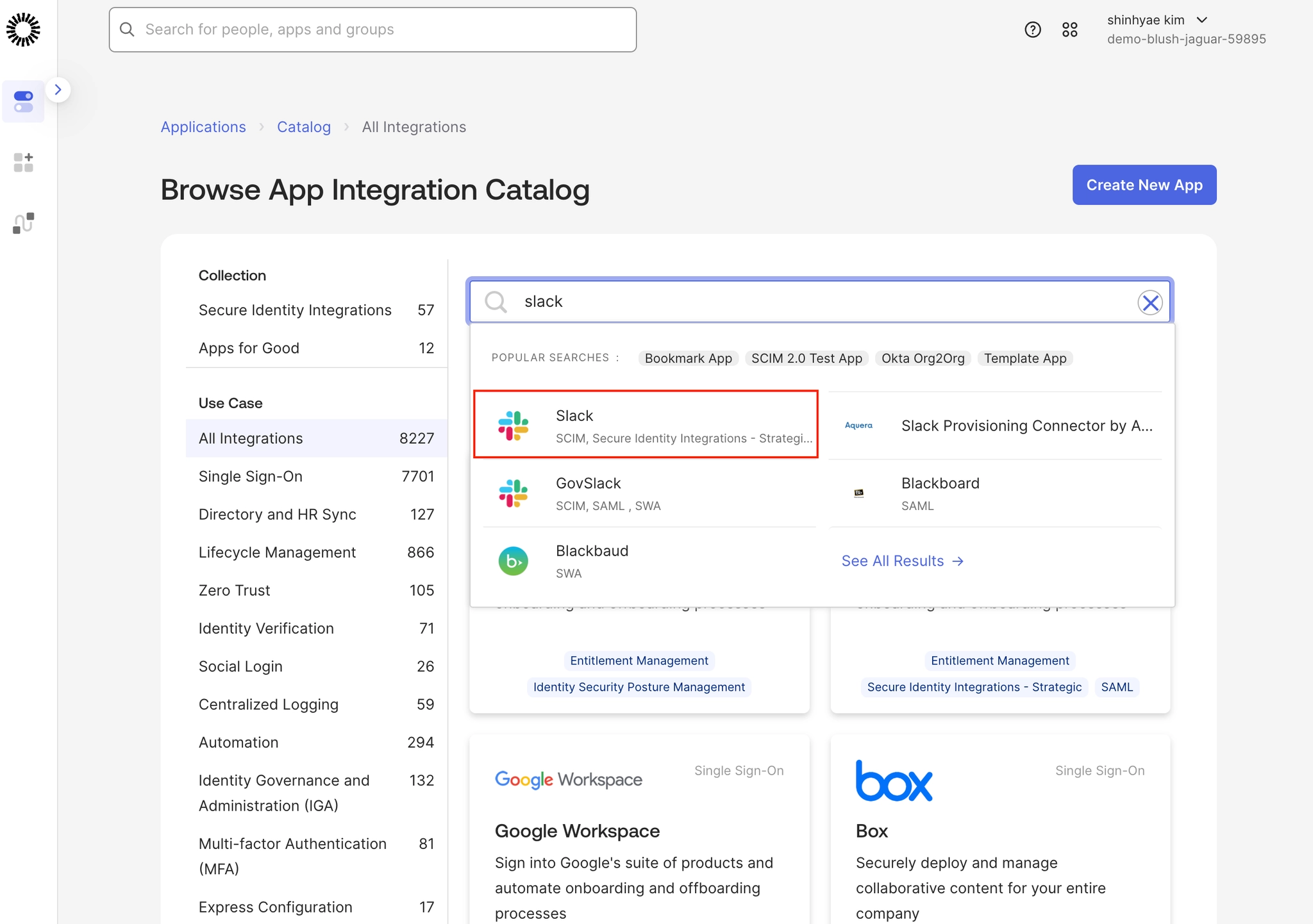Click the magnifier icon in the top search bar

pyautogui.click(x=127, y=29)
